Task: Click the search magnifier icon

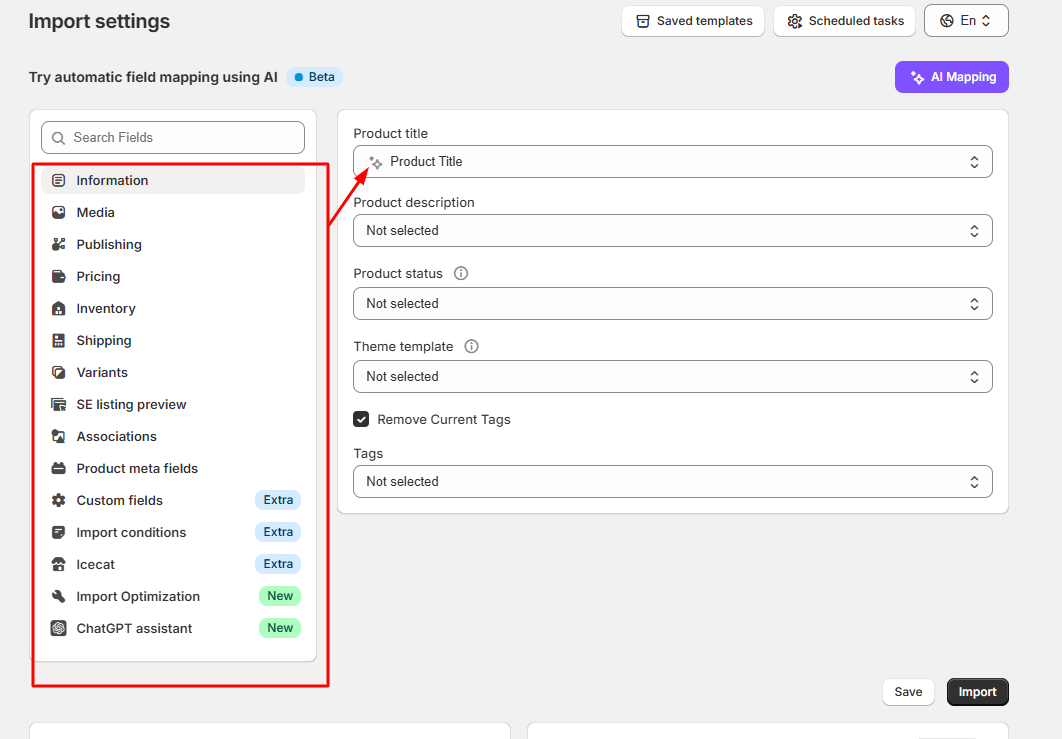Action: tap(59, 138)
